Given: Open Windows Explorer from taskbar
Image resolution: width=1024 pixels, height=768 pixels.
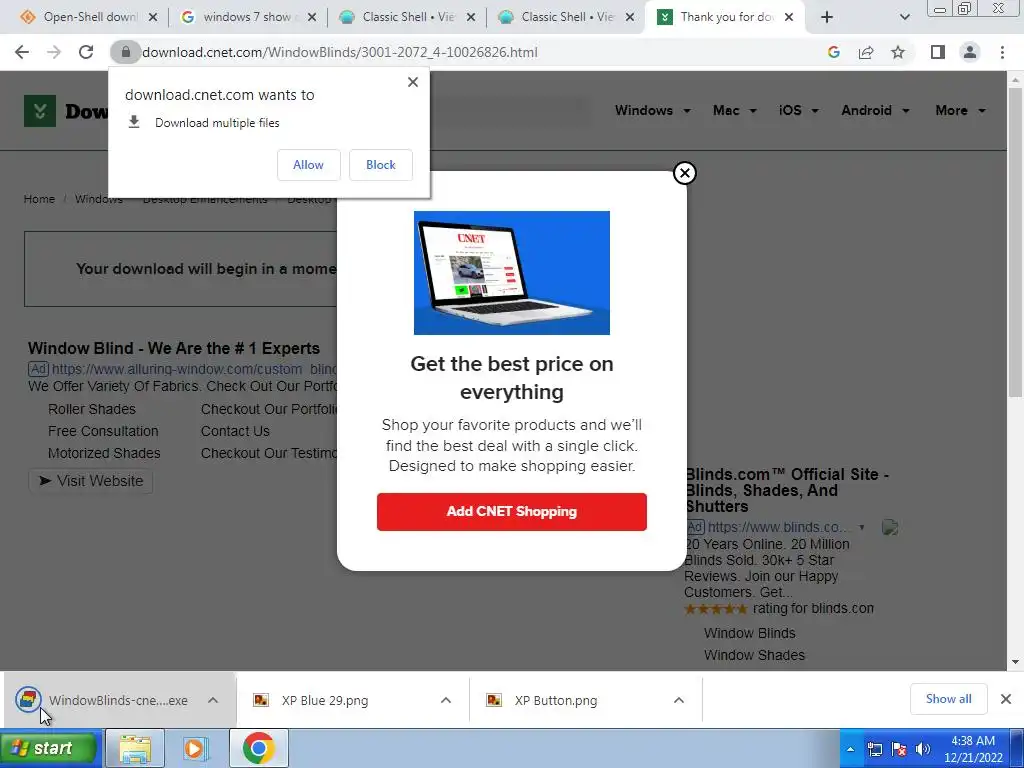Looking at the screenshot, I should (135, 748).
